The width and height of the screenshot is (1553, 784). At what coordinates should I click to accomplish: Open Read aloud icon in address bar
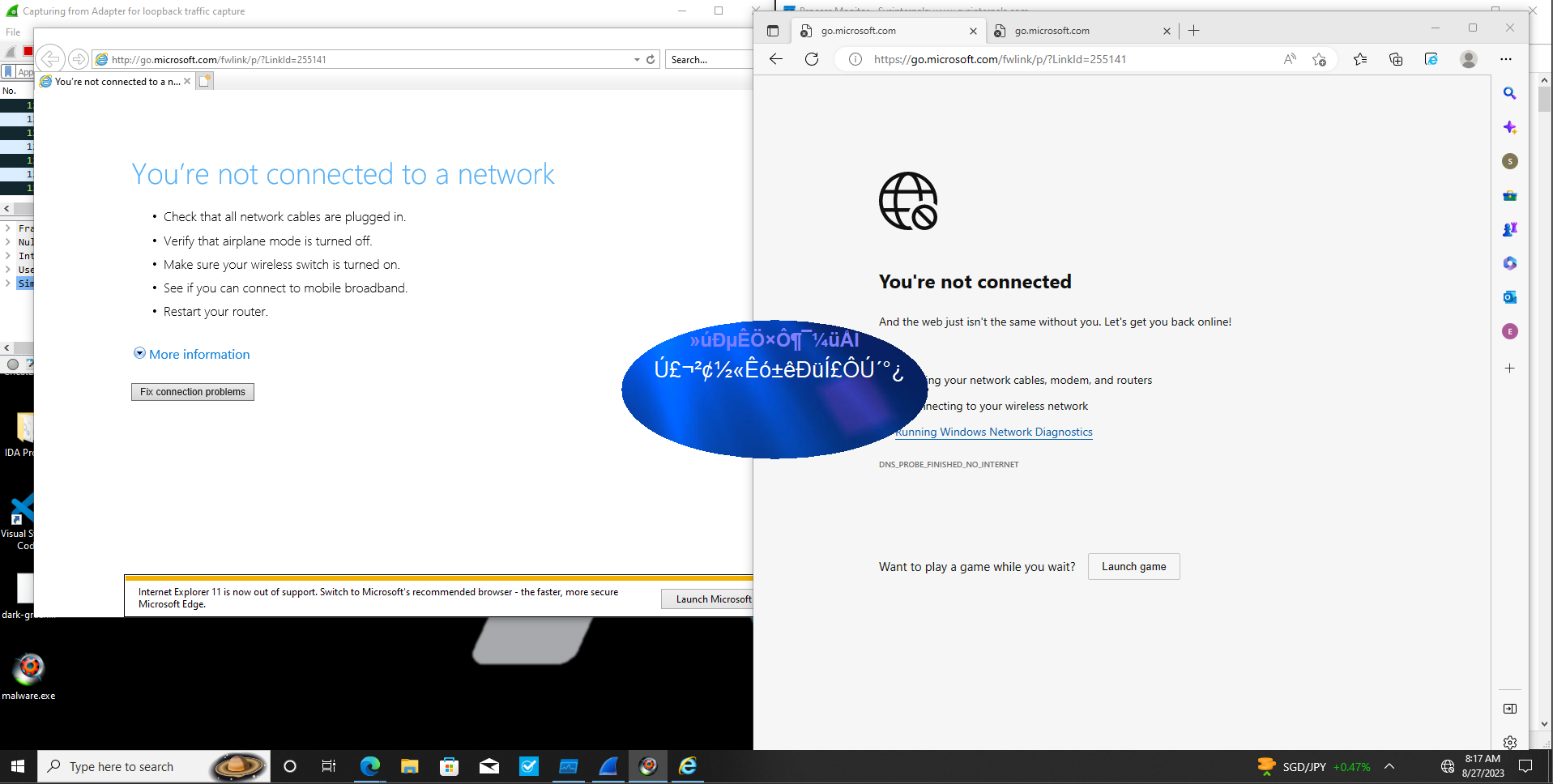point(1290,59)
